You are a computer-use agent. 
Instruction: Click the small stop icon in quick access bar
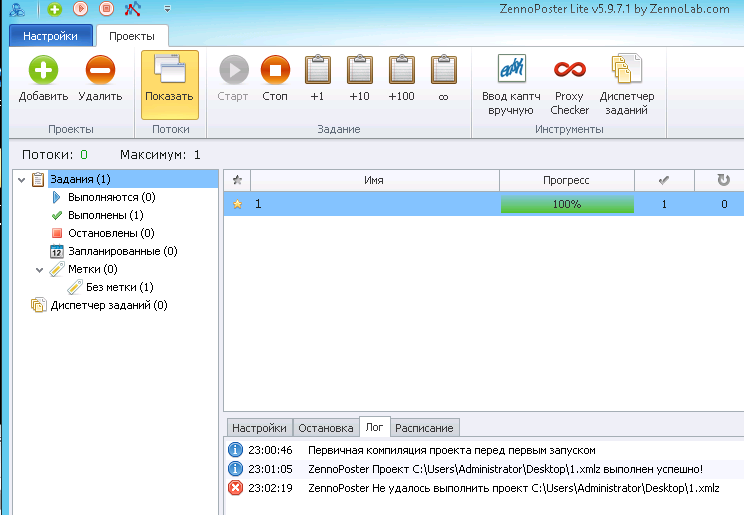point(106,9)
